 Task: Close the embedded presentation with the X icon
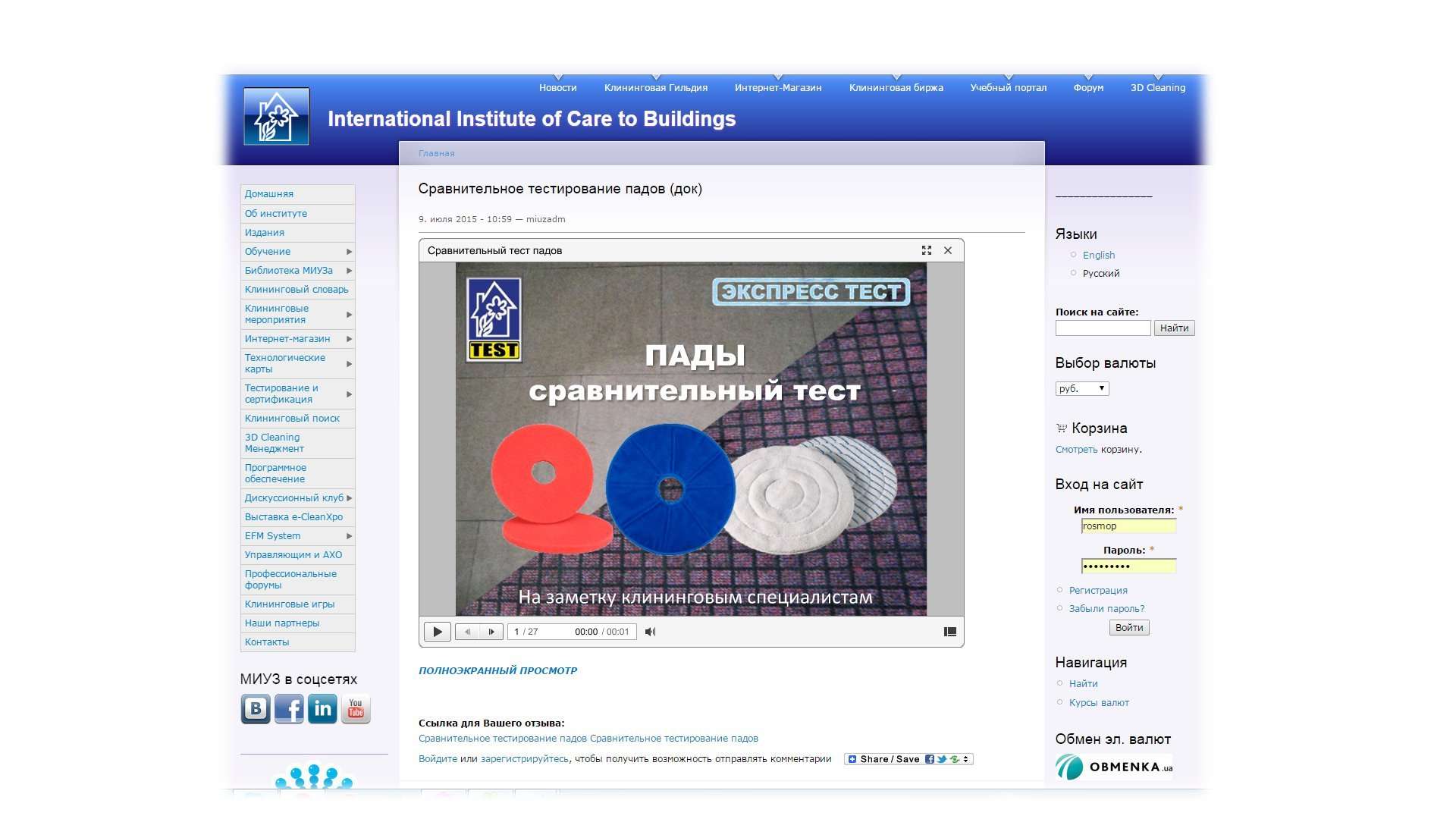[x=948, y=250]
